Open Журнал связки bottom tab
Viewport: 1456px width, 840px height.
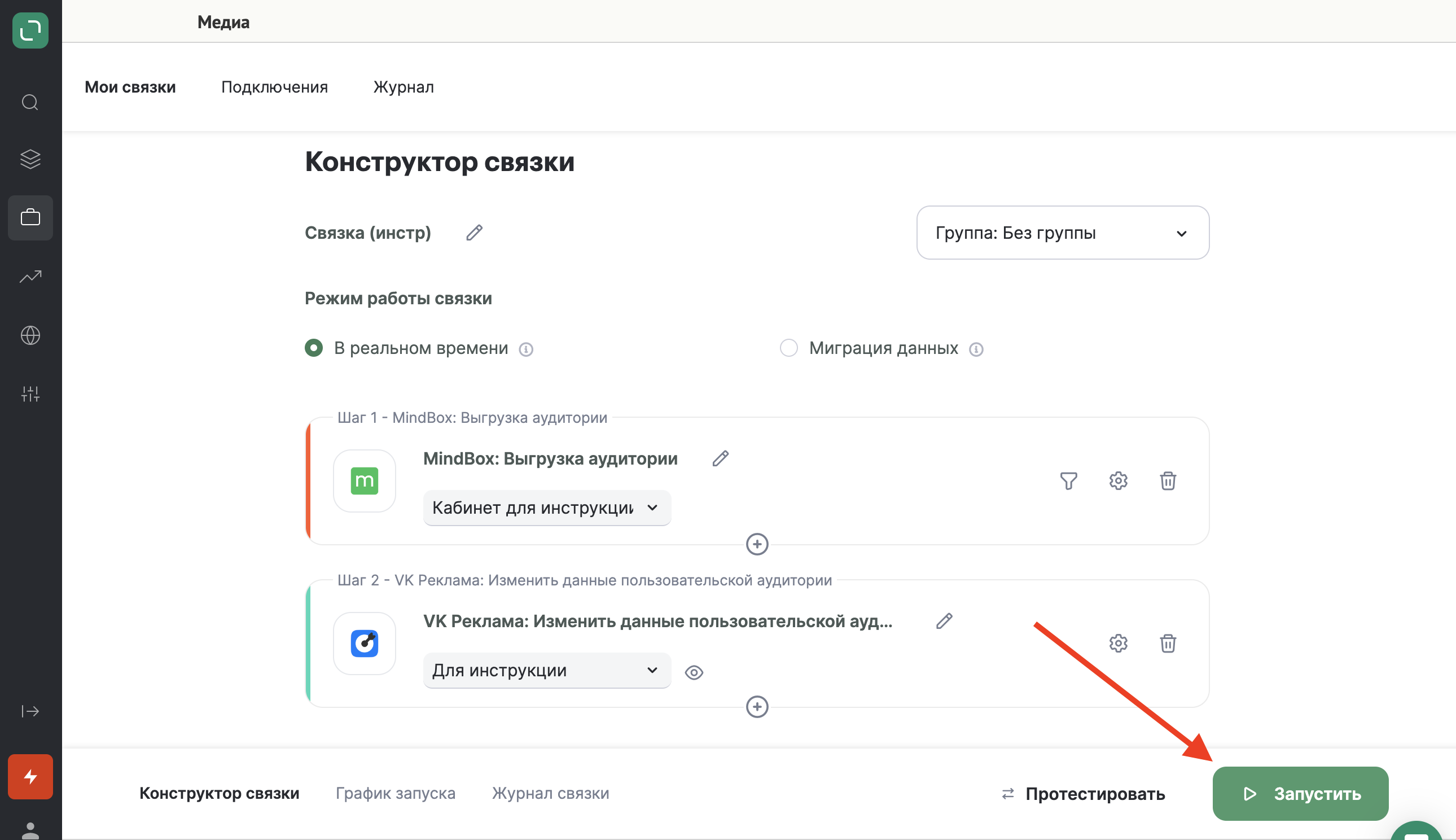point(551,793)
